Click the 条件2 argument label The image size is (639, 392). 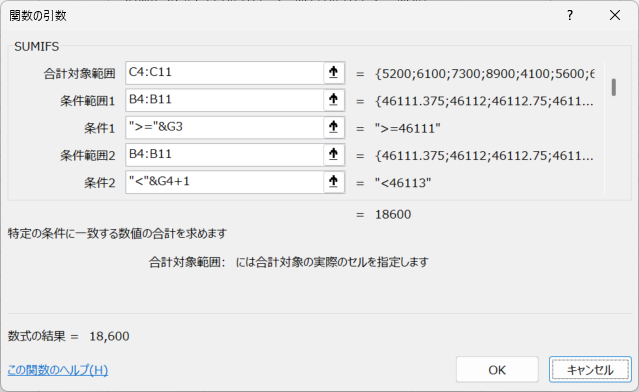[100, 183]
